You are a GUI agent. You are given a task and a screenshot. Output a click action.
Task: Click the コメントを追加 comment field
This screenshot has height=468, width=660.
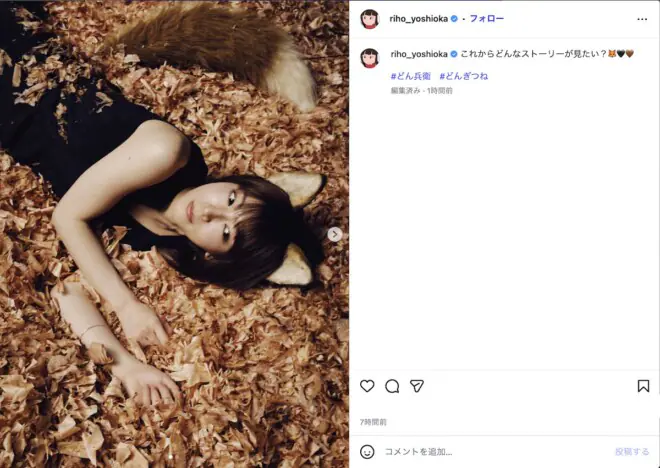tap(495, 452)
